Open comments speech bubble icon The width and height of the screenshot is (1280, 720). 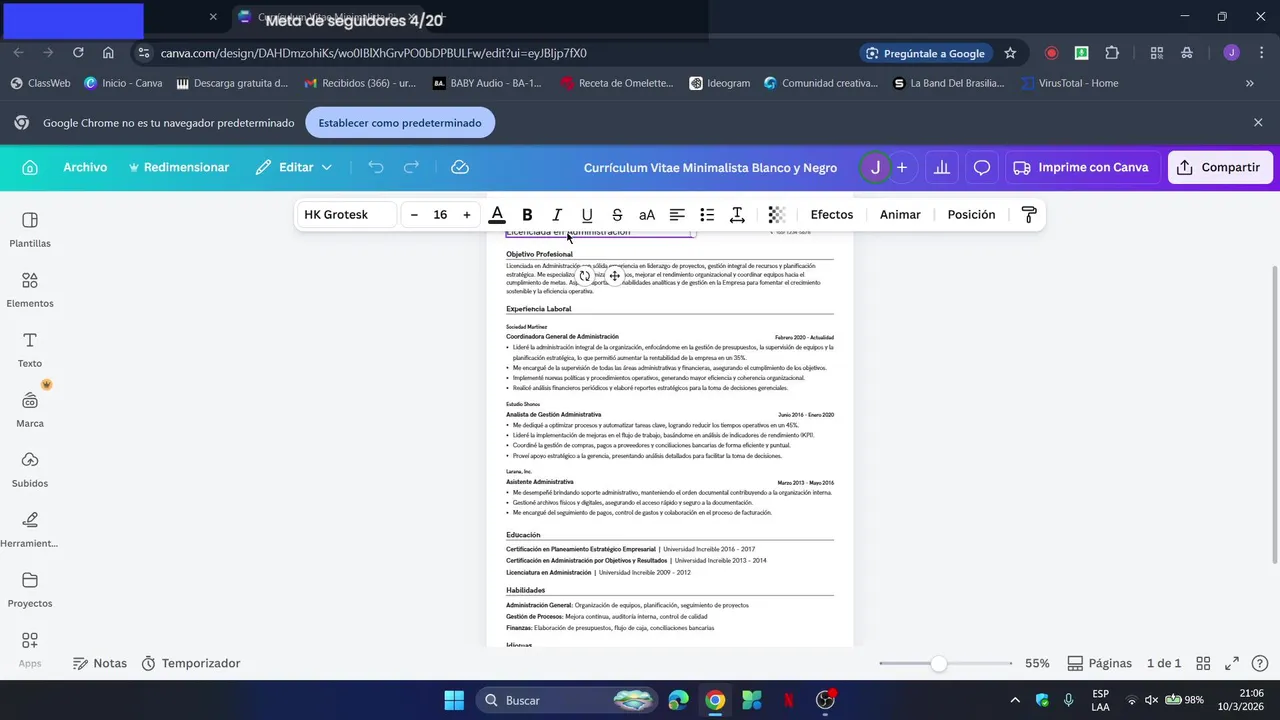coord(982,167)
